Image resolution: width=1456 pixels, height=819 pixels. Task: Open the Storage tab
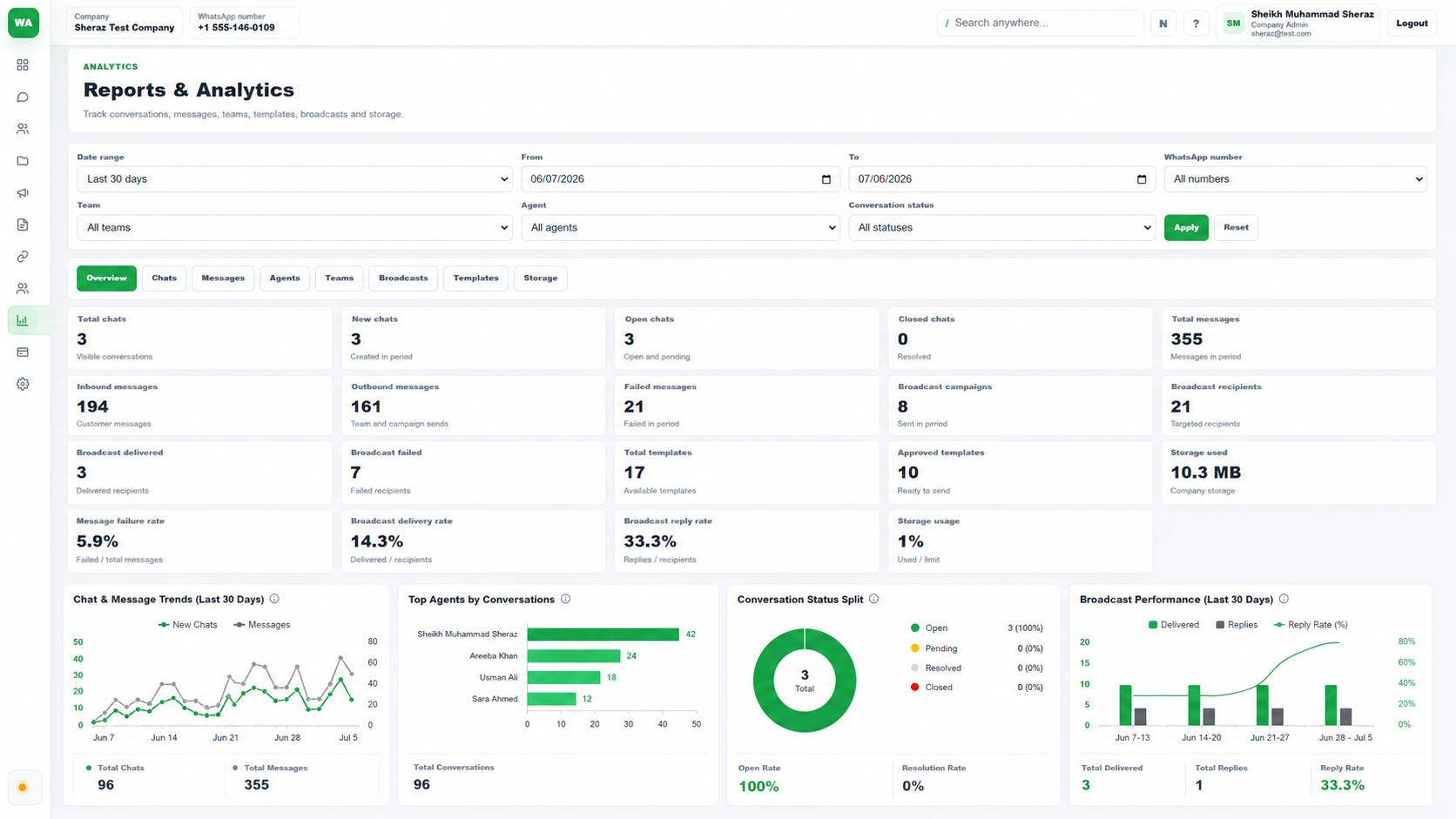(x=541, y=279)
